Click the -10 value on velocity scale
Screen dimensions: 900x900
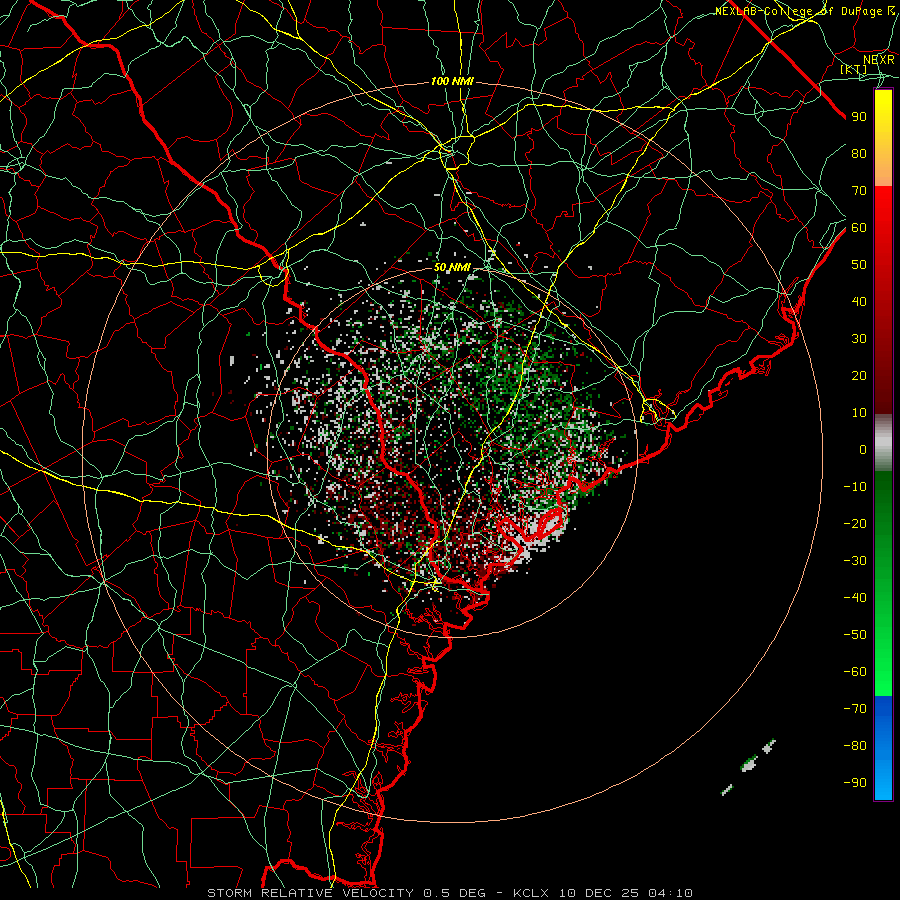pyautogui.click(x=855, y=487)
